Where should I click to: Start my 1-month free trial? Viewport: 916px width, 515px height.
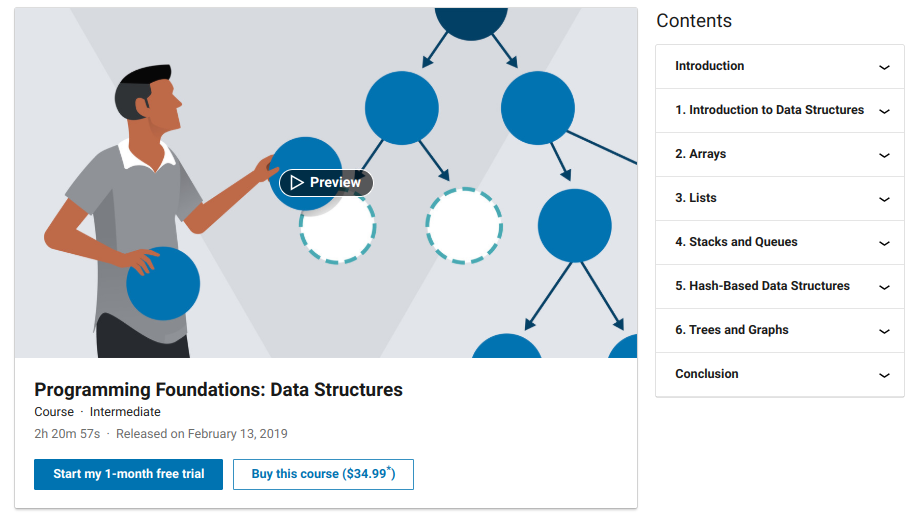129,474
